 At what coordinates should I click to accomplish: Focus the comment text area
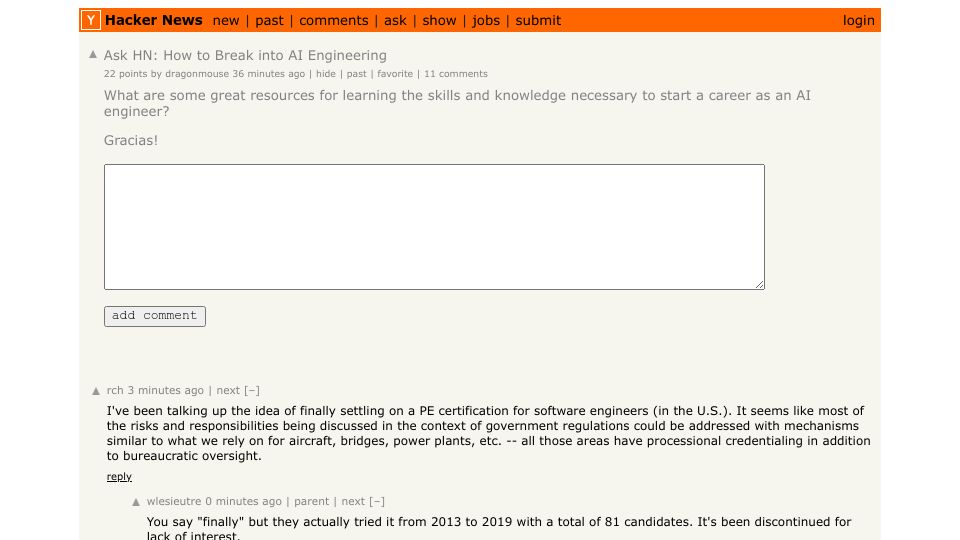point(434,227)
